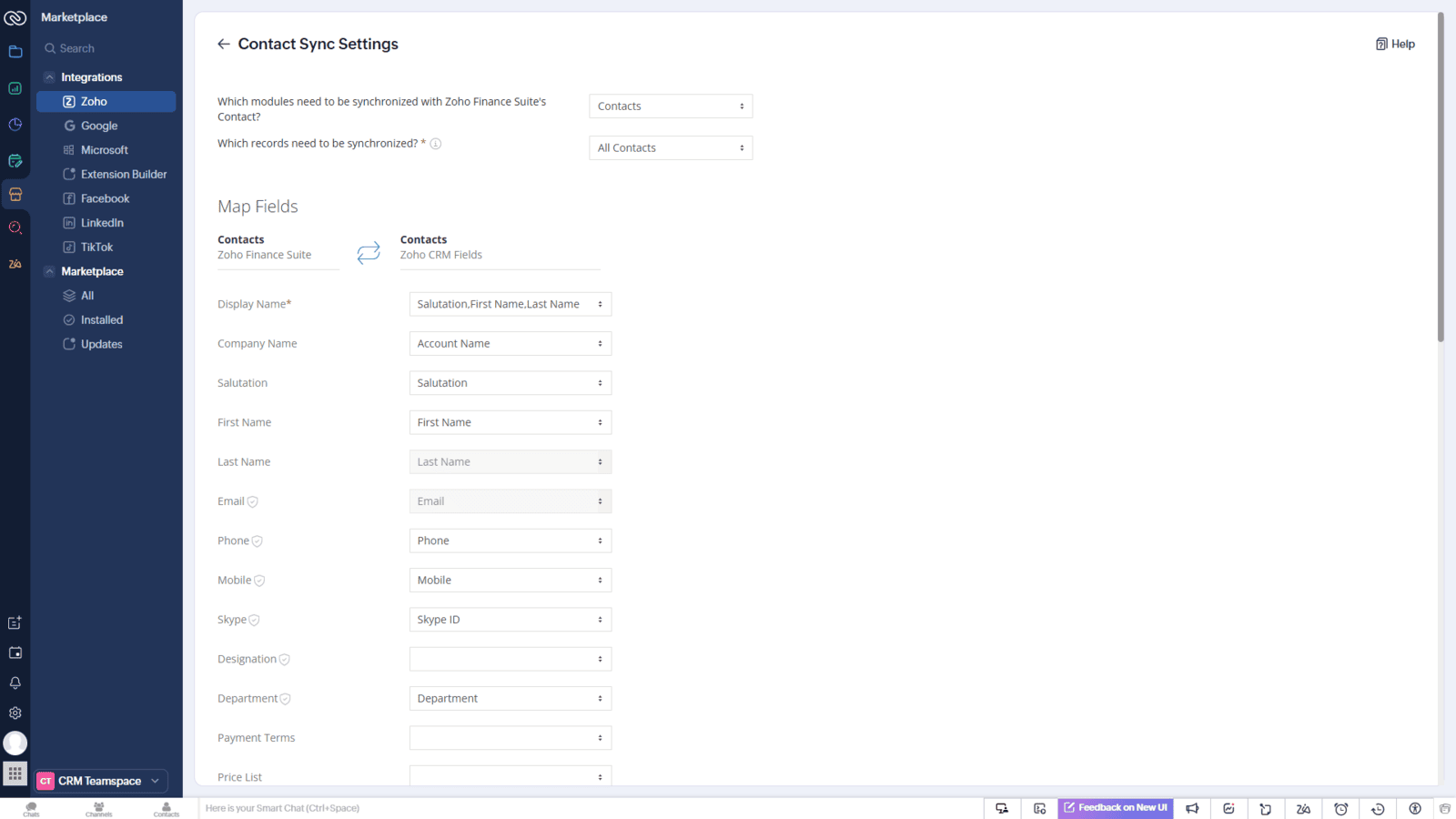
Task: Collapse the Integrations section in the sidebar
Action: [x=50, y=76]
